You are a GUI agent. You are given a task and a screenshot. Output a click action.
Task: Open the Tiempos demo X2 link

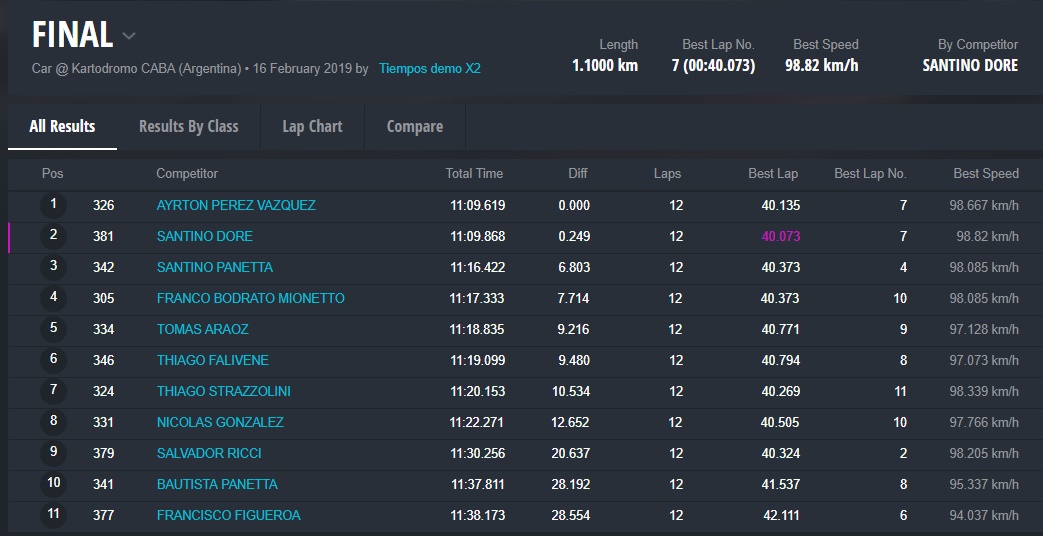point(429,69)
